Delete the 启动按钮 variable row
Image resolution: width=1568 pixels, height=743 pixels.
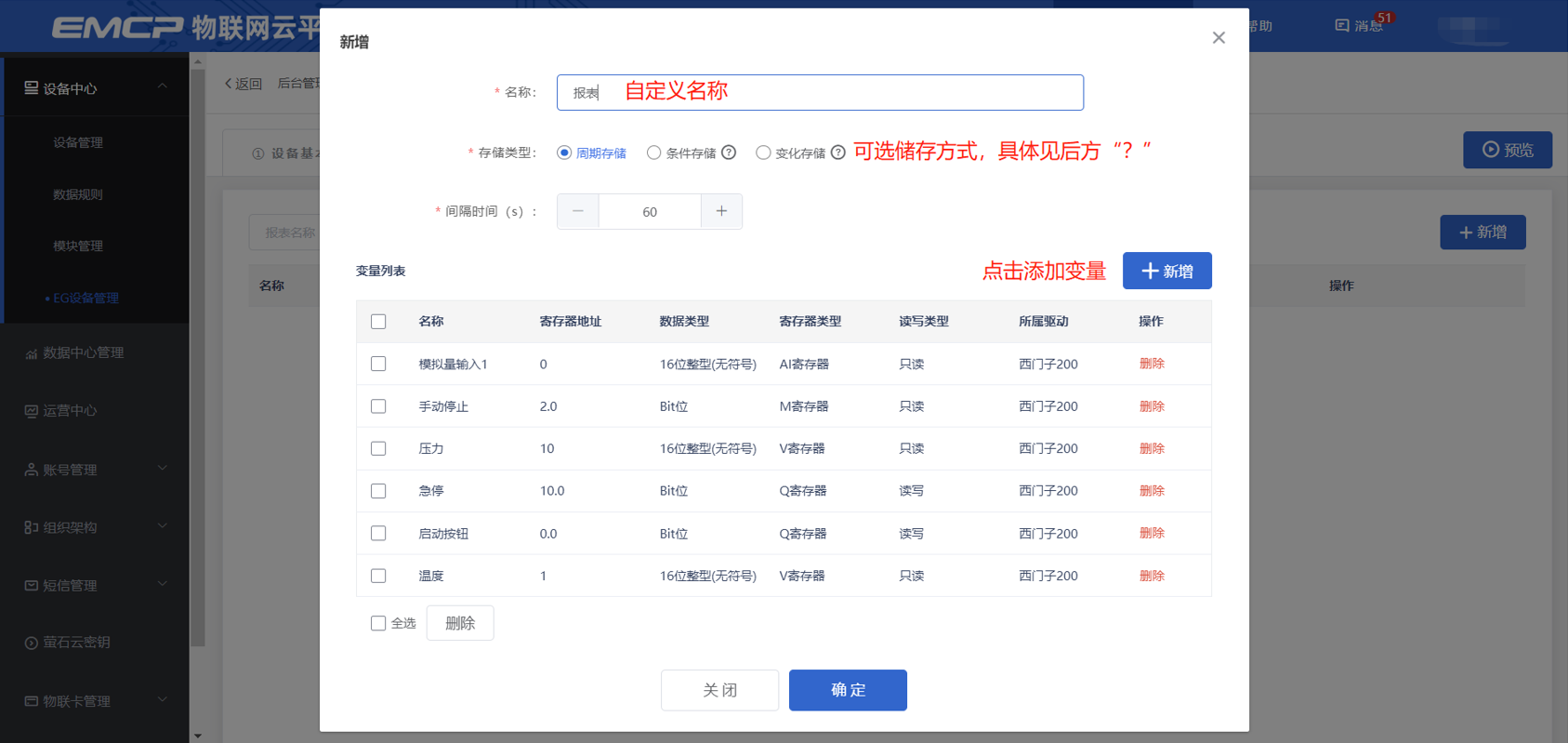(x=1152, y=533)
